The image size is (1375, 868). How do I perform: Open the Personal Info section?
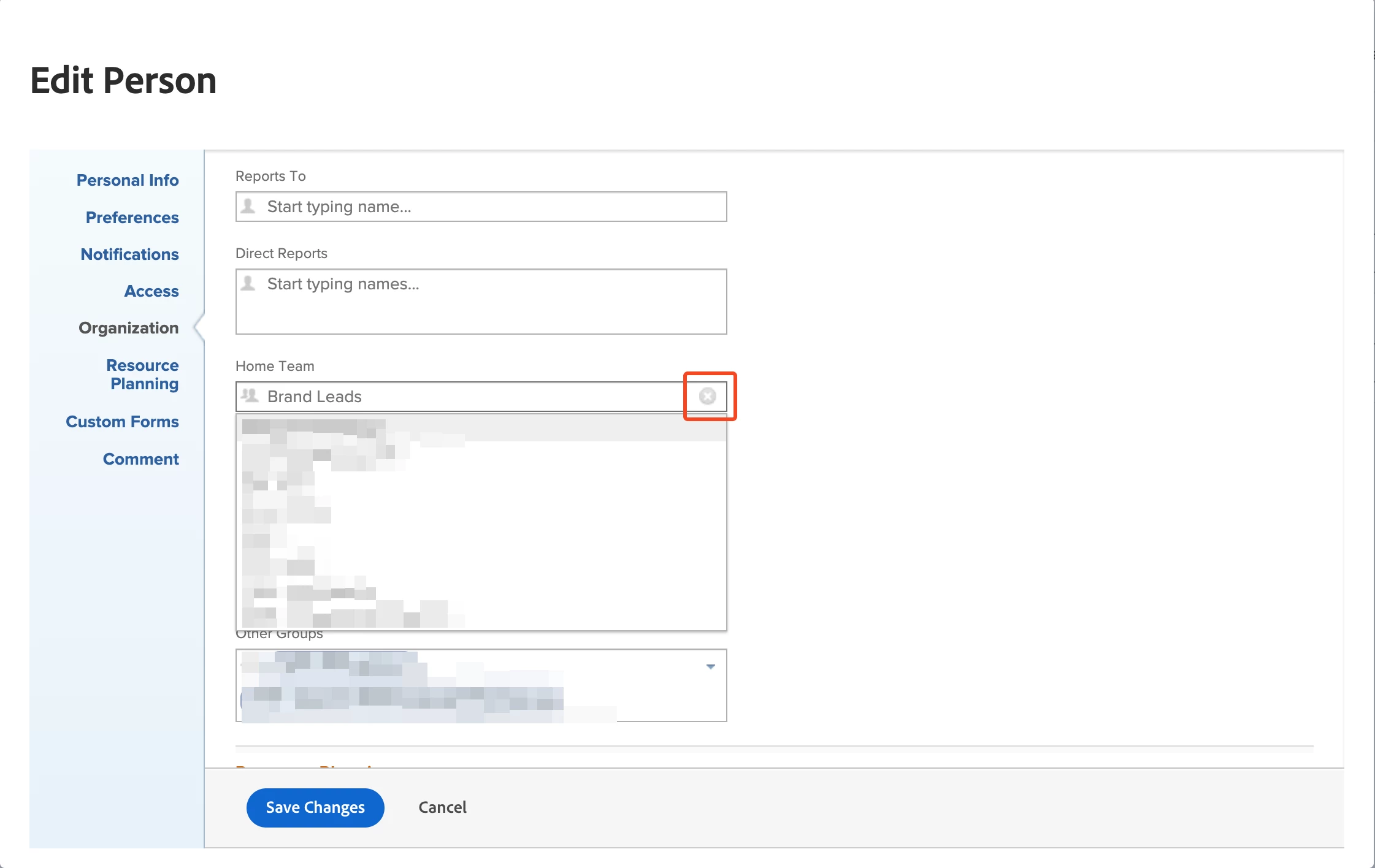(x=128, y=180)
